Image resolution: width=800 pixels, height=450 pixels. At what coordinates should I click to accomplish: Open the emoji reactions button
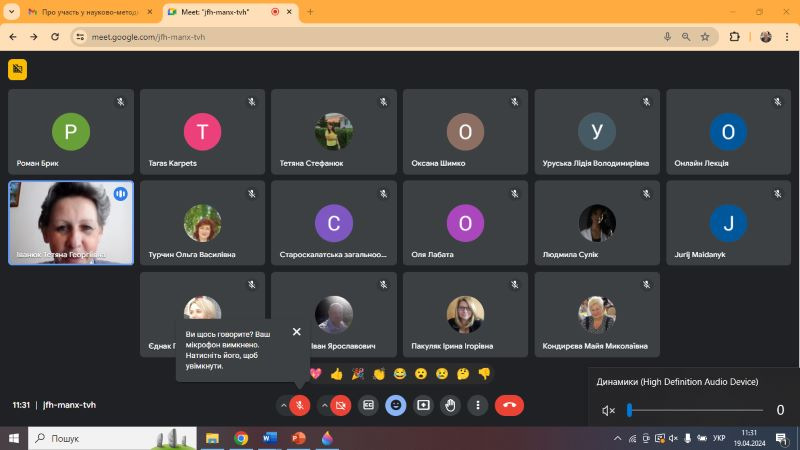point(395,405)
